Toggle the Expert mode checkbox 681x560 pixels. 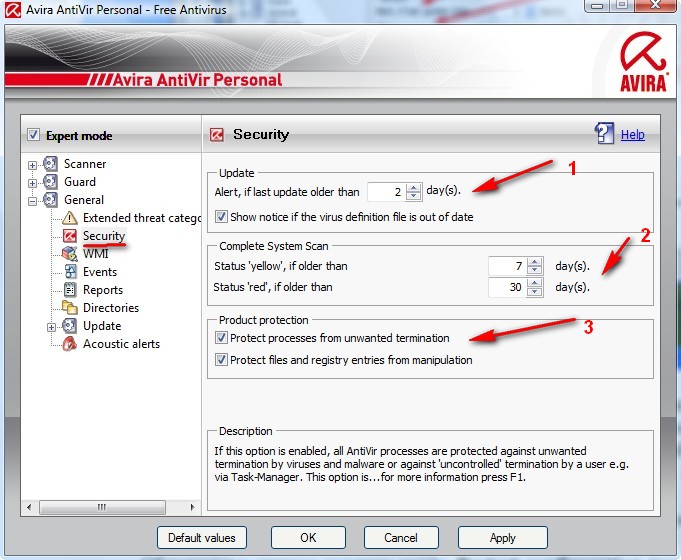point(33,135)
